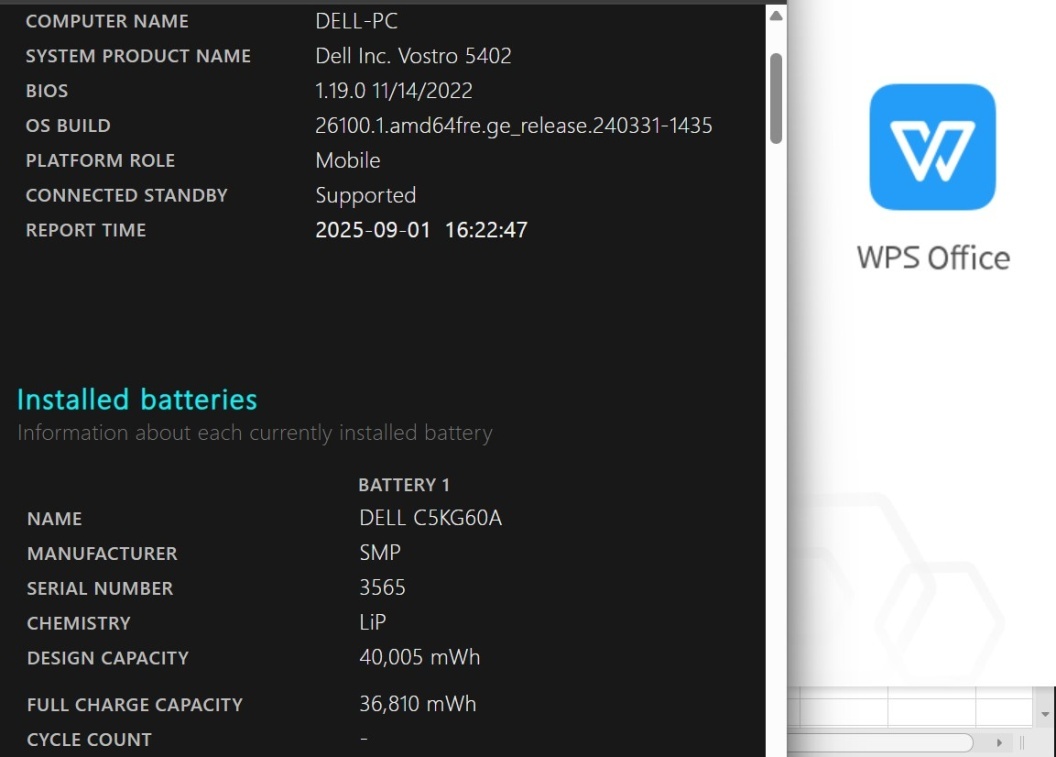Viewport: 1056px width, 757px height.
Task: Click the 'DELL C5KG60A' battery name
Action: click(x=430, y=518)
